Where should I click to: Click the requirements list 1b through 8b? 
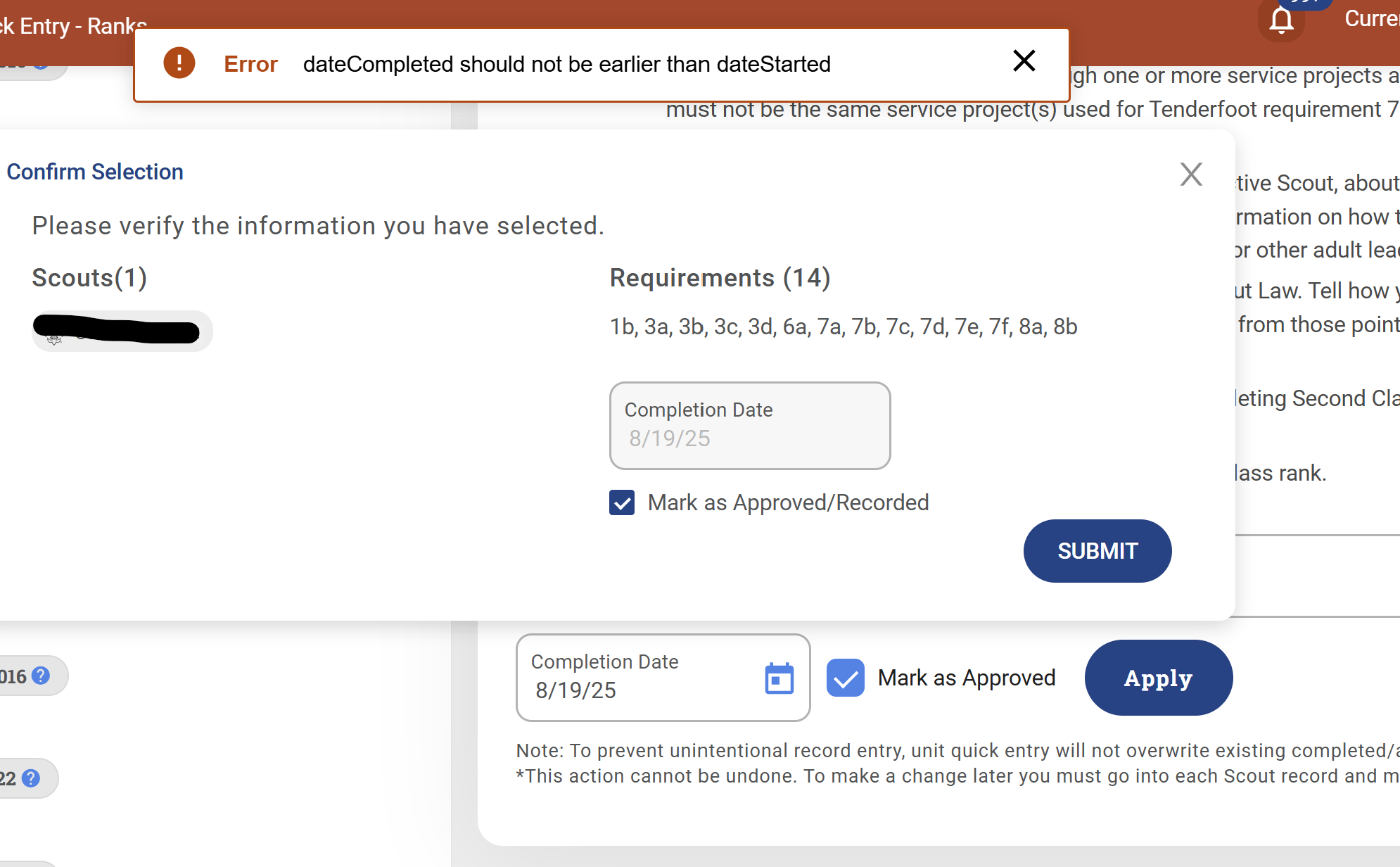(843, 327)
